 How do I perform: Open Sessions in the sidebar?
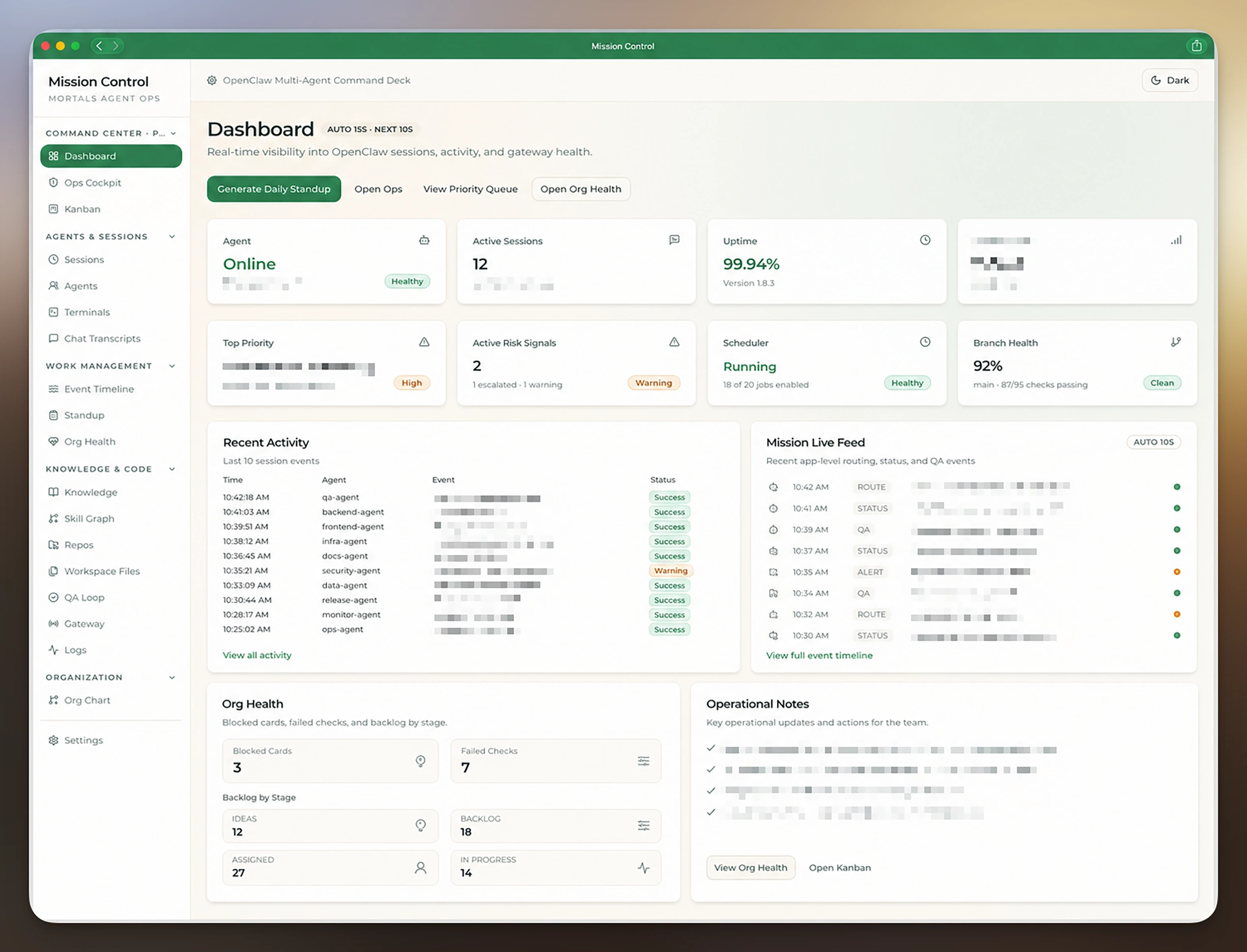coord(111,260)
